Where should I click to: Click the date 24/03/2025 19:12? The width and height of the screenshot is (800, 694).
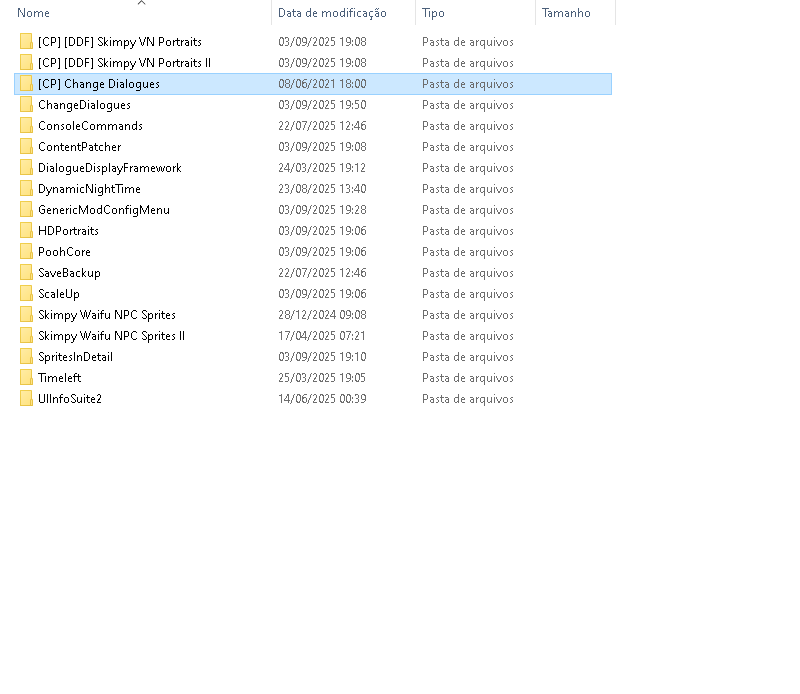pyautogui.click(x=322, y=168)
